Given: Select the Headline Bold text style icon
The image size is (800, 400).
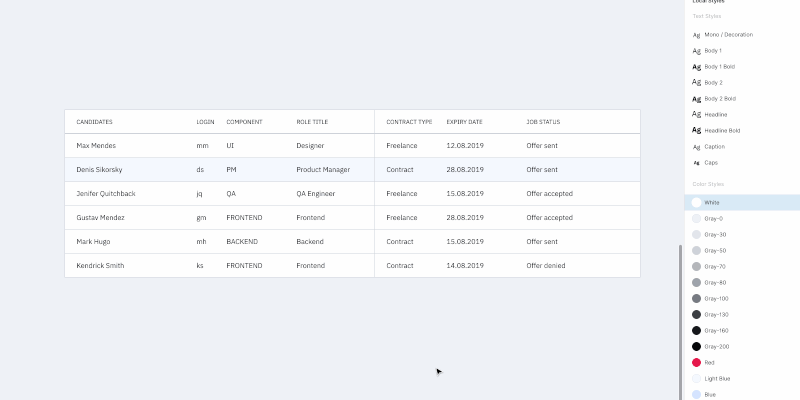Looking at the screenshot, I should coord(697,130).
